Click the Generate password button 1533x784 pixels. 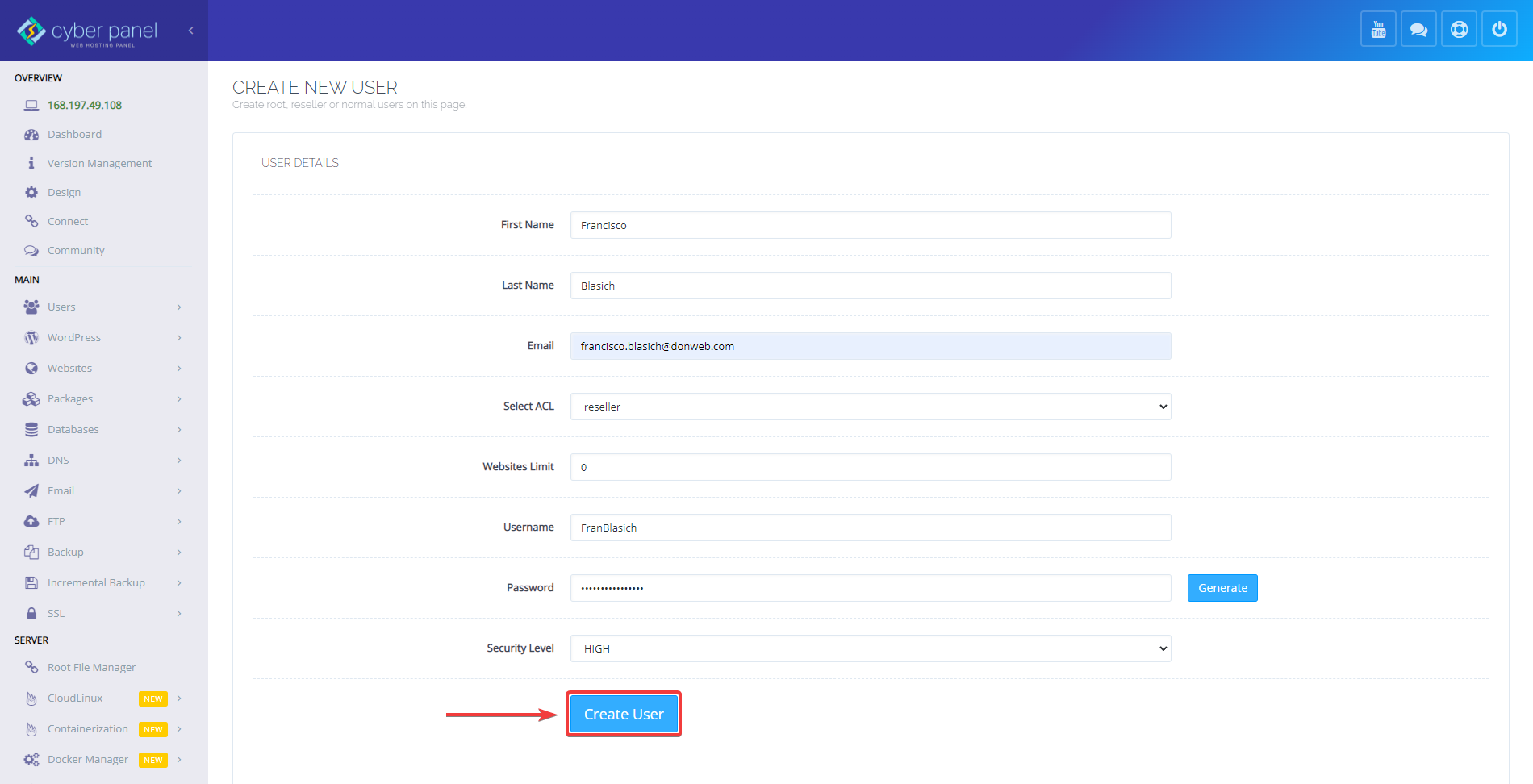coord(1222,588)
